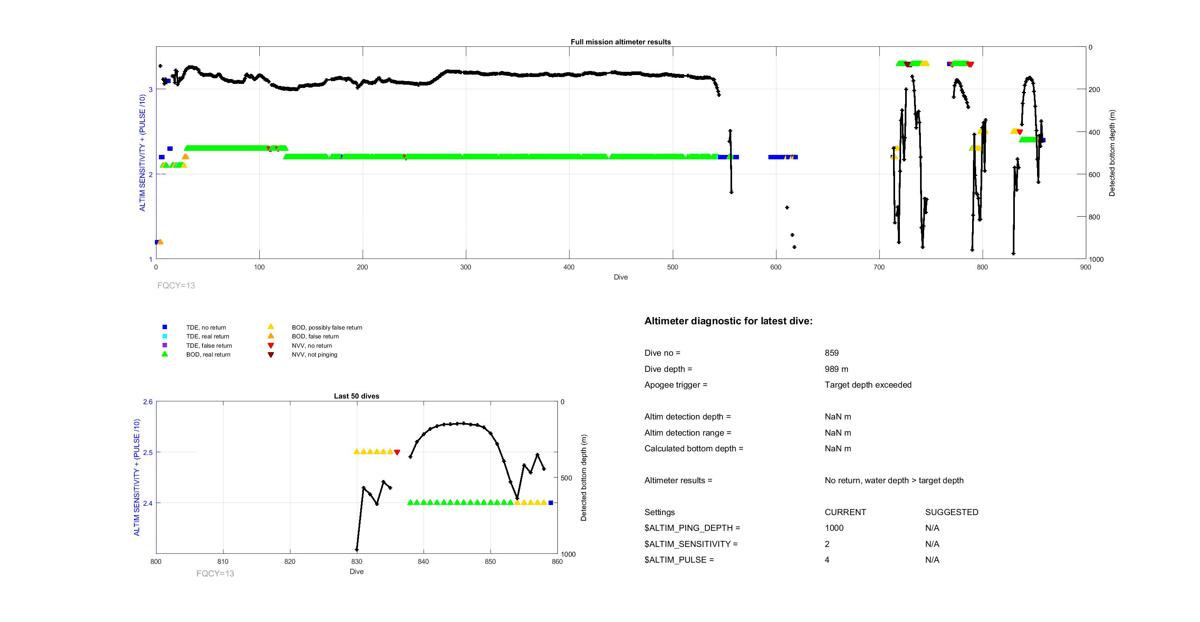Screen dimensions: 1200x622
Task: Click the cyan square TDE real return legend marker
Action: pos(164,336)
